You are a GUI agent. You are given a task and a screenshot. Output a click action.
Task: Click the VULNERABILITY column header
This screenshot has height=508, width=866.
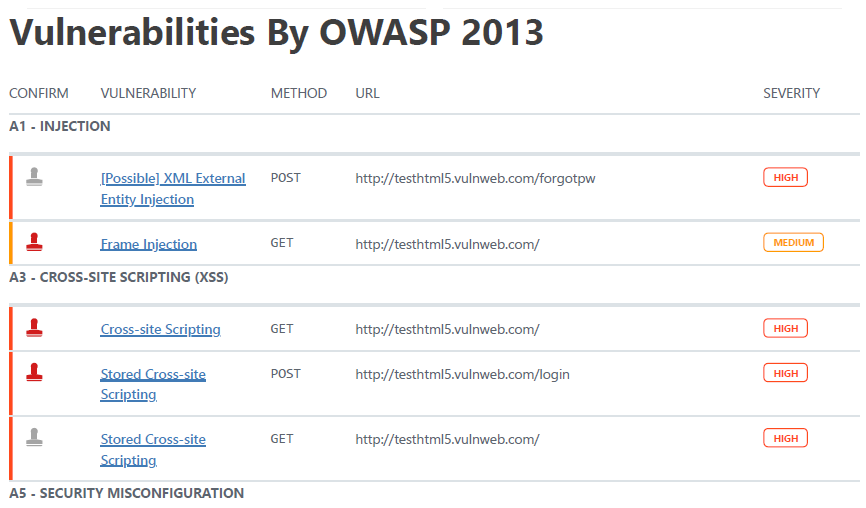coord(148,93)
